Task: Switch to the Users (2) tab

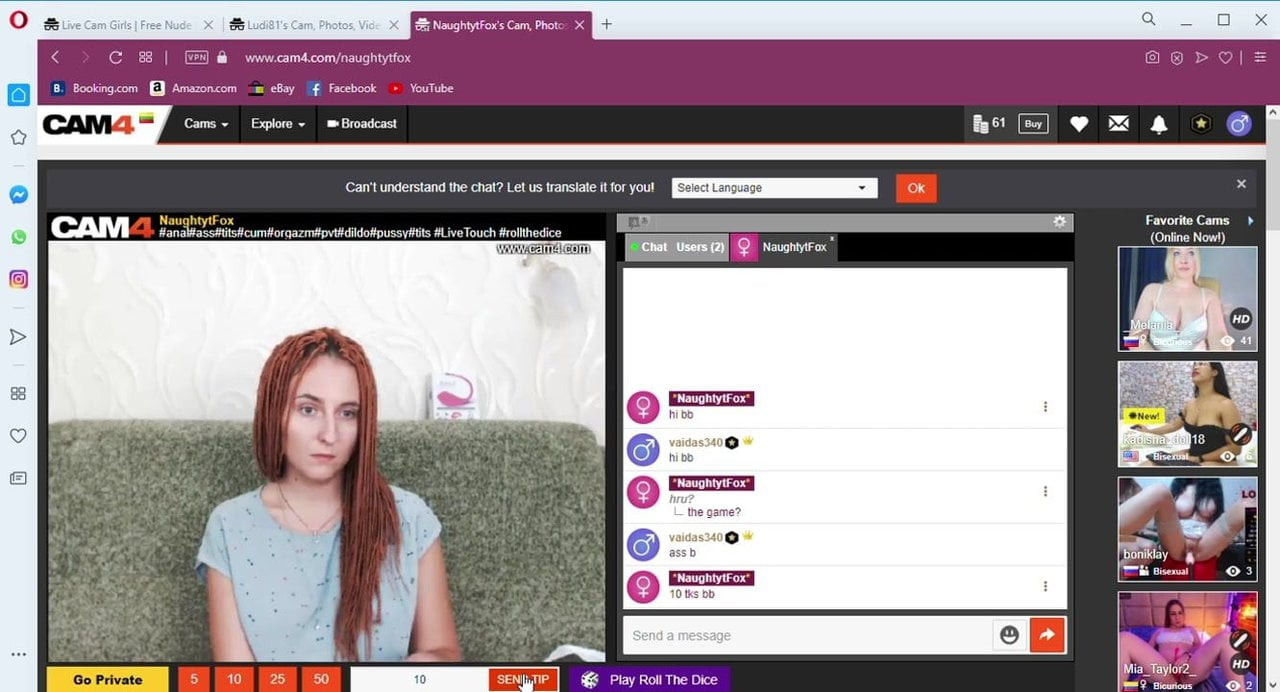Action: pos(700,247)
